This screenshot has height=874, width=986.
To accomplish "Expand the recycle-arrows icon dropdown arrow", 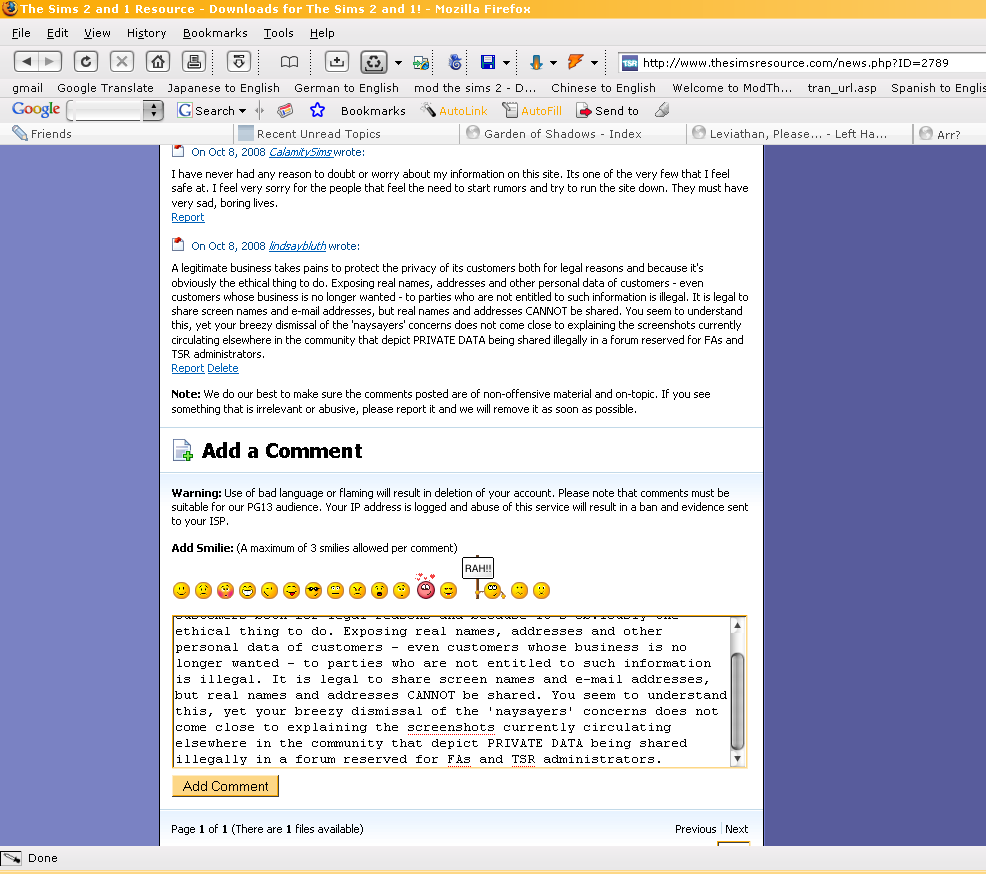I will click(398, 63).
